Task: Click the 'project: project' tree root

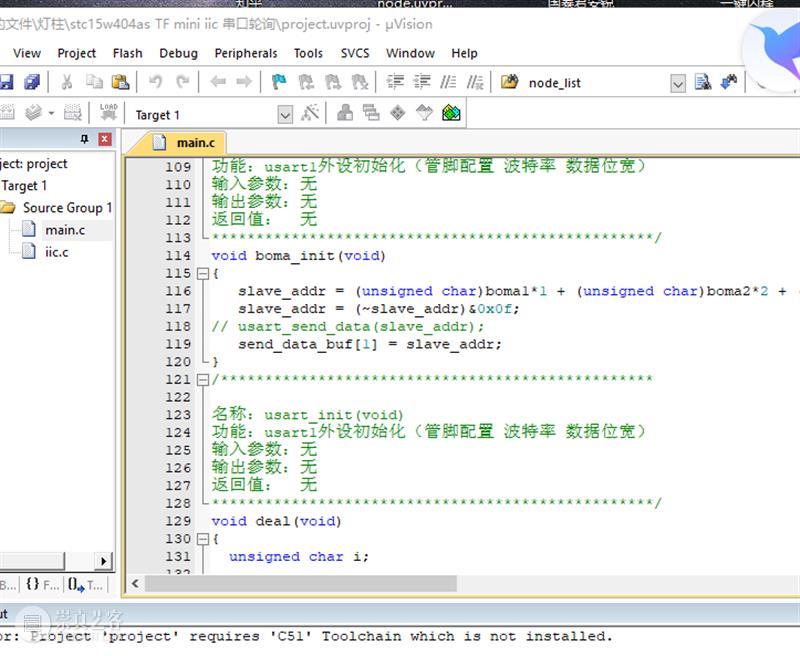Action: [34, 164]
